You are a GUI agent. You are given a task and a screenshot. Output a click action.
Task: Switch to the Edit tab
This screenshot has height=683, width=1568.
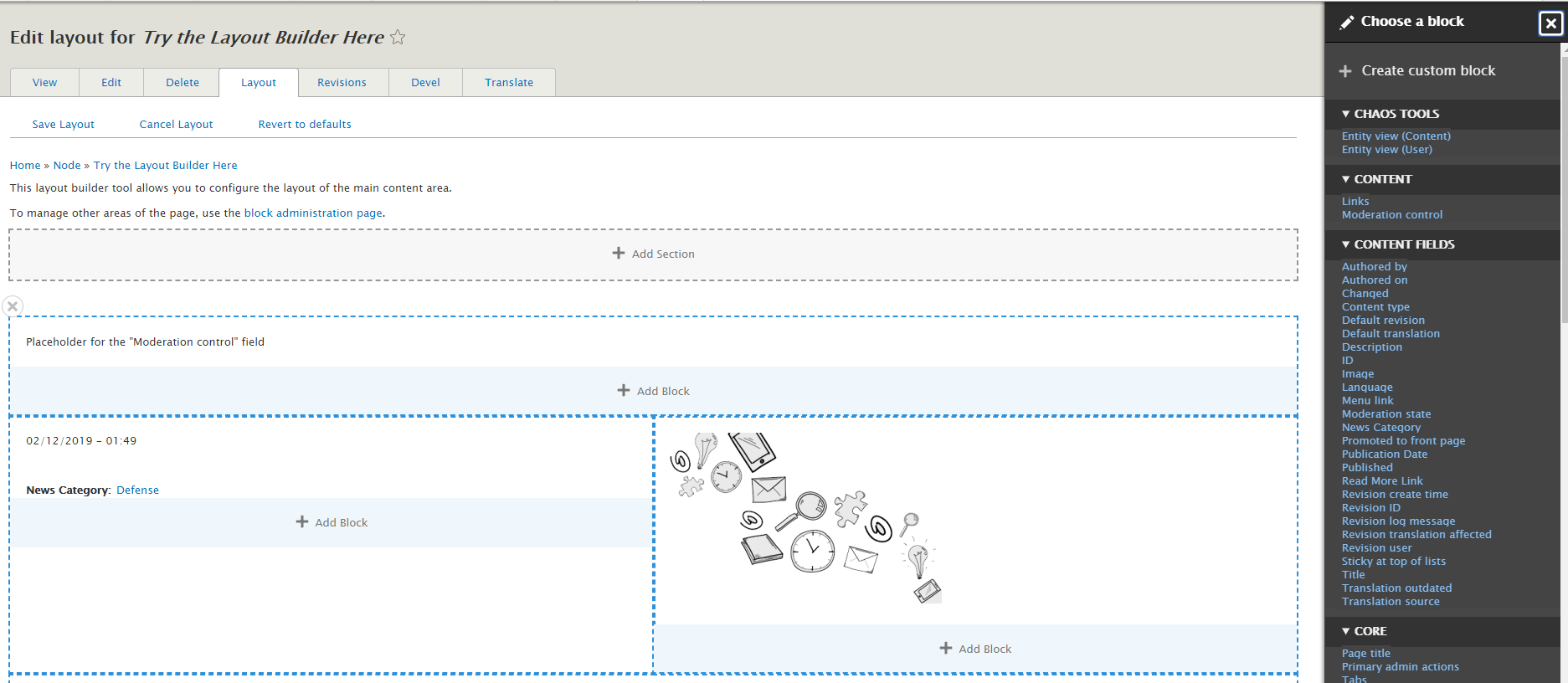(x=111, y=83)
